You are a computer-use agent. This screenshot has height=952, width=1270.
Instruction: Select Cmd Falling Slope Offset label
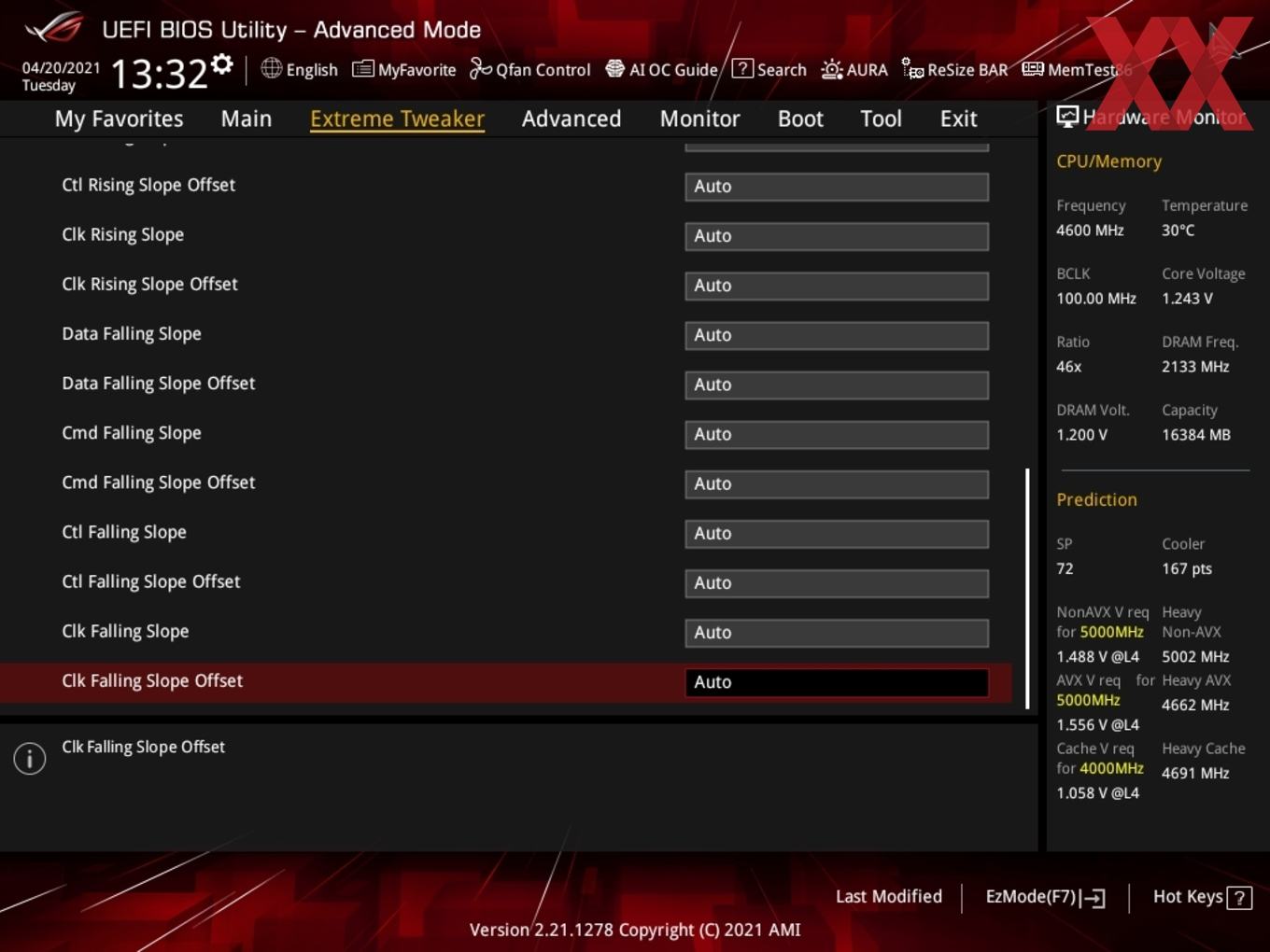[x=158, y=483]
